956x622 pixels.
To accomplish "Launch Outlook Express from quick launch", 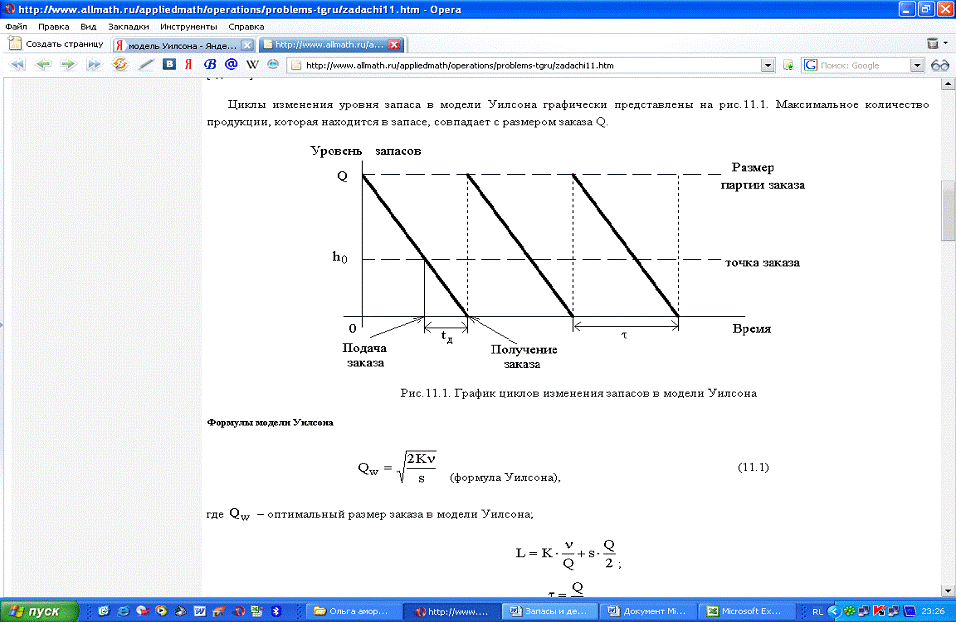I will point(104,611).
